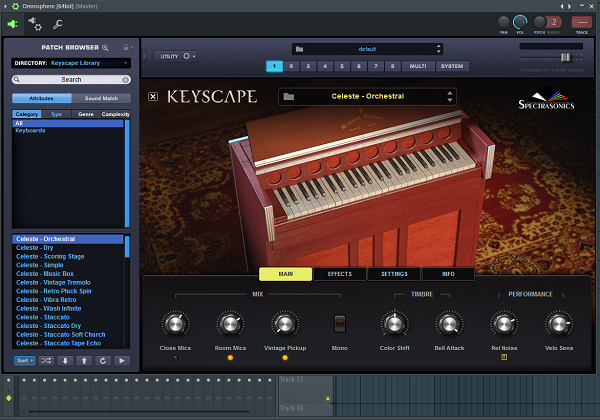Screen dimensions: 600x420
Task: Click the Track selector box
Action: pos(582,22)
